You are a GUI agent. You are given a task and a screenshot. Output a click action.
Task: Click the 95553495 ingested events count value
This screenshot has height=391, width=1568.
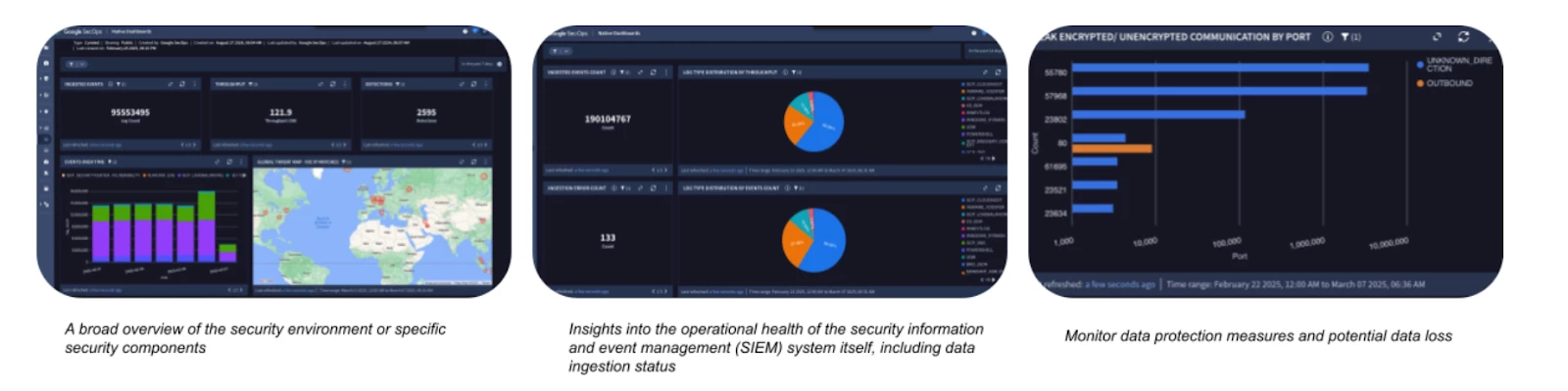click(130, 113)
